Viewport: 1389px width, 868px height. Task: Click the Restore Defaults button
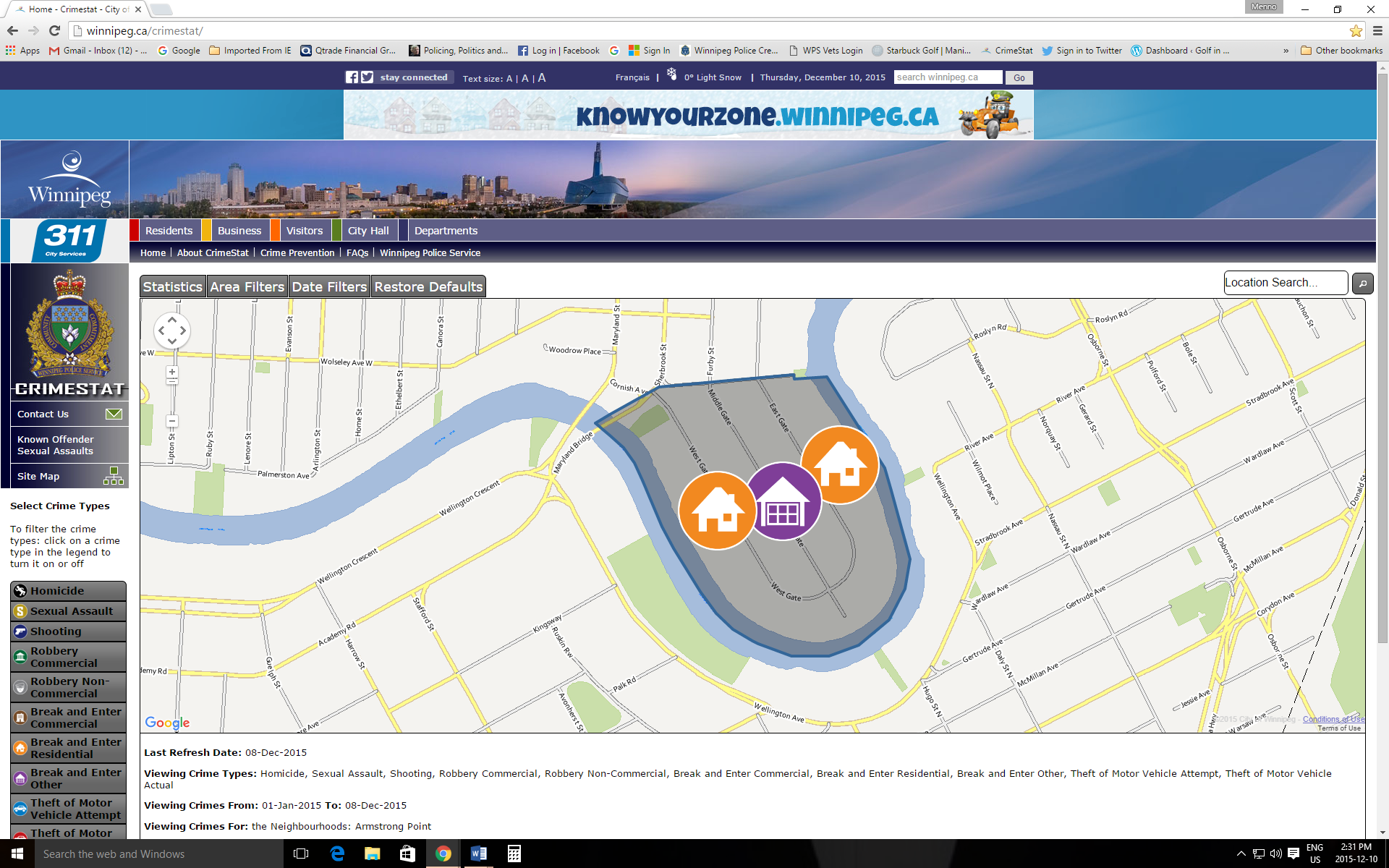428,287
